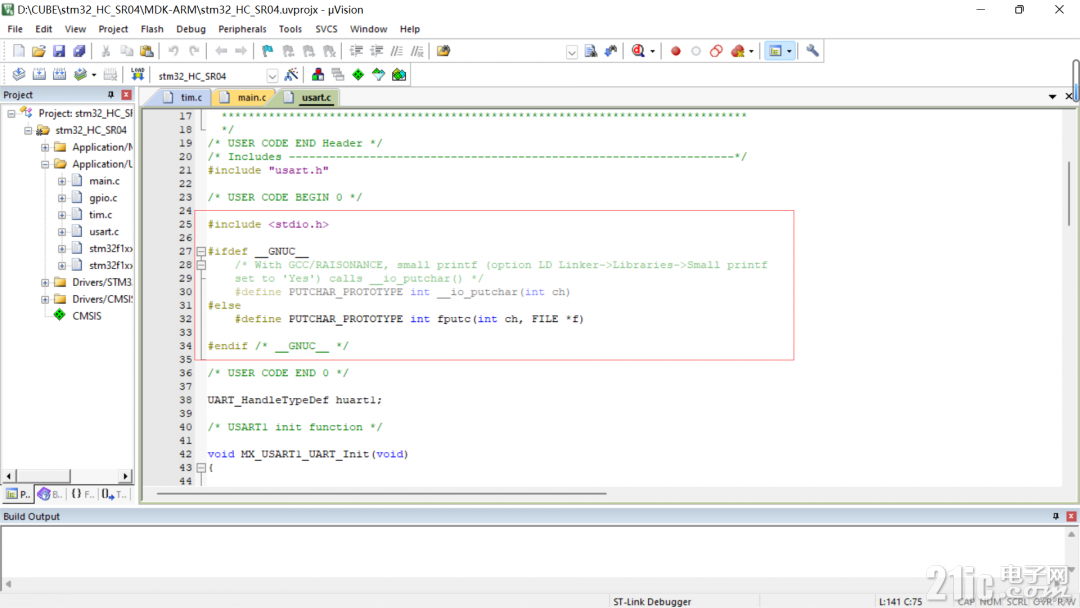Click the Indent selected lines icon
Screen dimensions: 1080x608
point(356,51)
